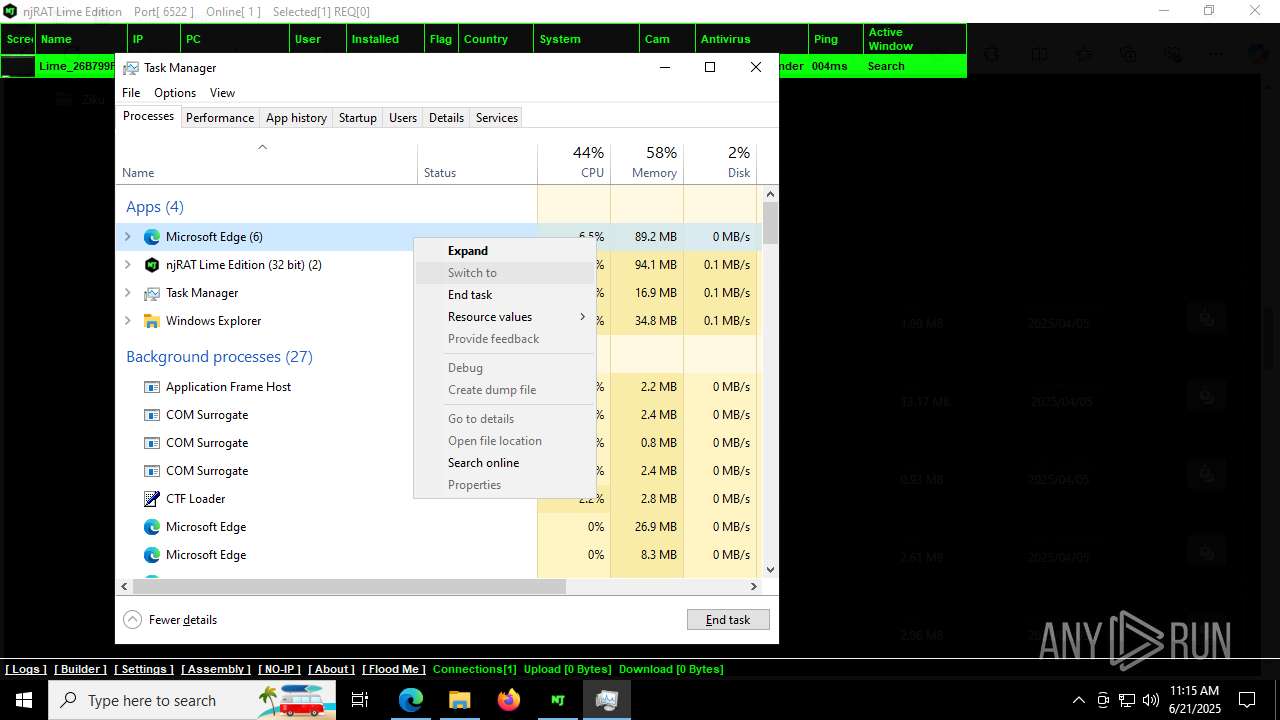Open the network icon in system tray
1280x720 pixels.
coord(1127,700)
